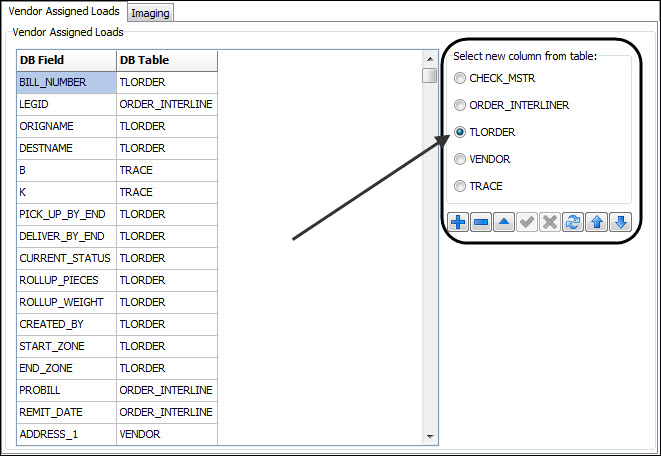Select the ROLLUP_WEIGHT field cell

click(x=67, y=302)
